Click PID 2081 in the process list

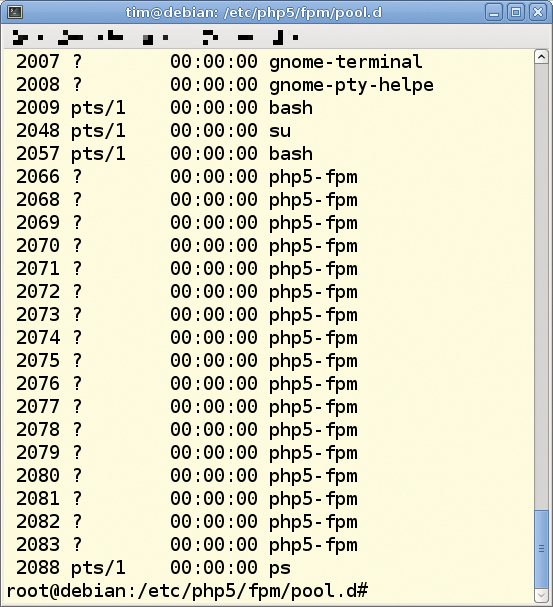coord(38,499)
